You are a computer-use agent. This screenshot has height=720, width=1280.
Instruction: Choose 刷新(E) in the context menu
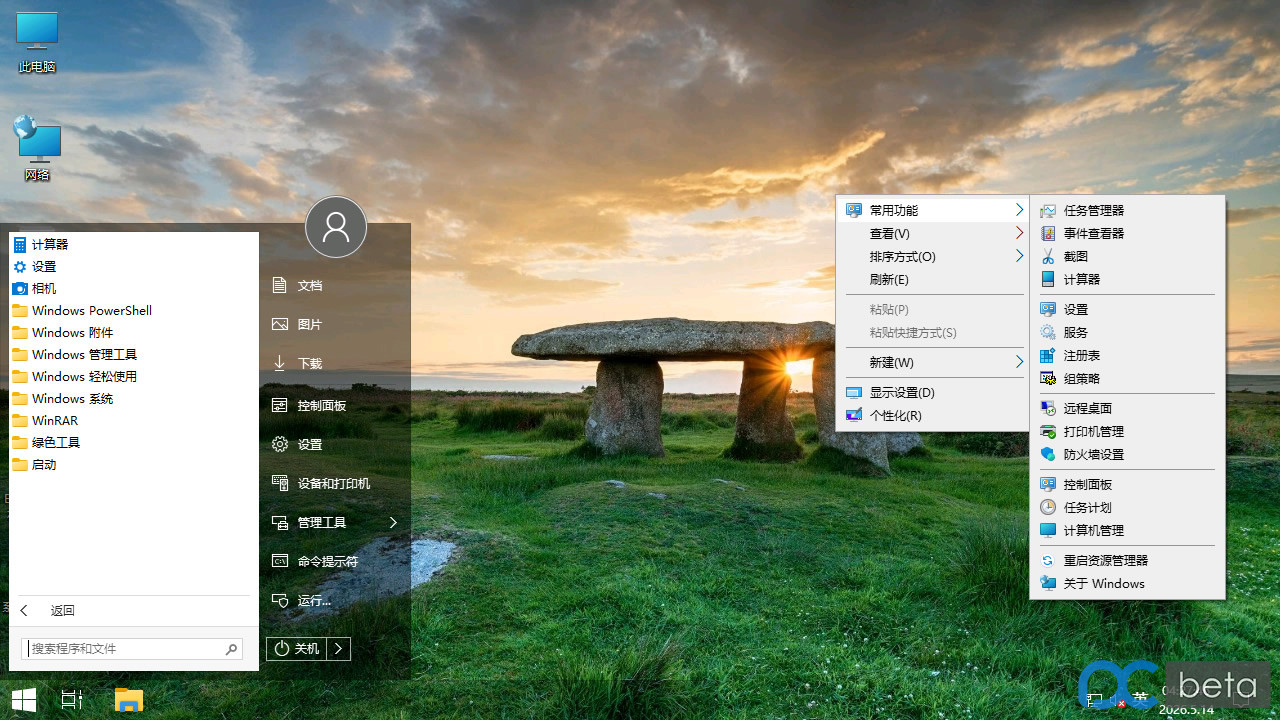pyautogui.click(x=933, y=279)
